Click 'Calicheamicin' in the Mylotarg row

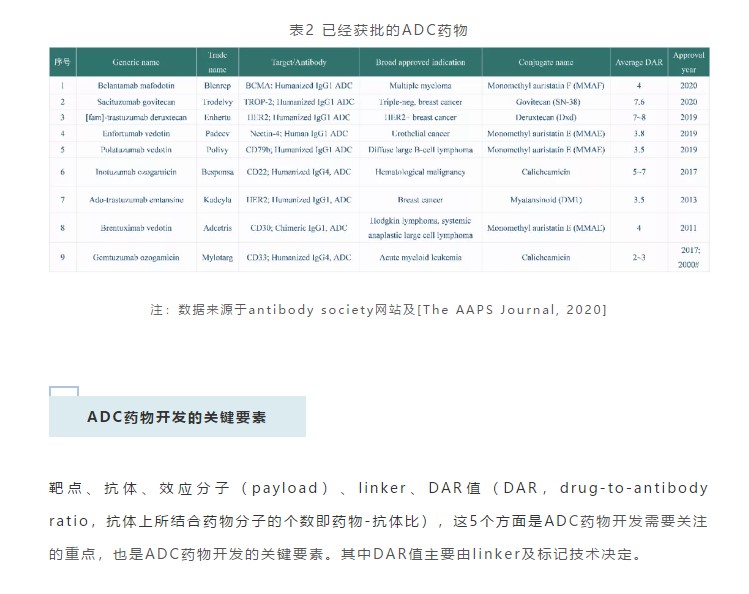(x=546, y=257)
